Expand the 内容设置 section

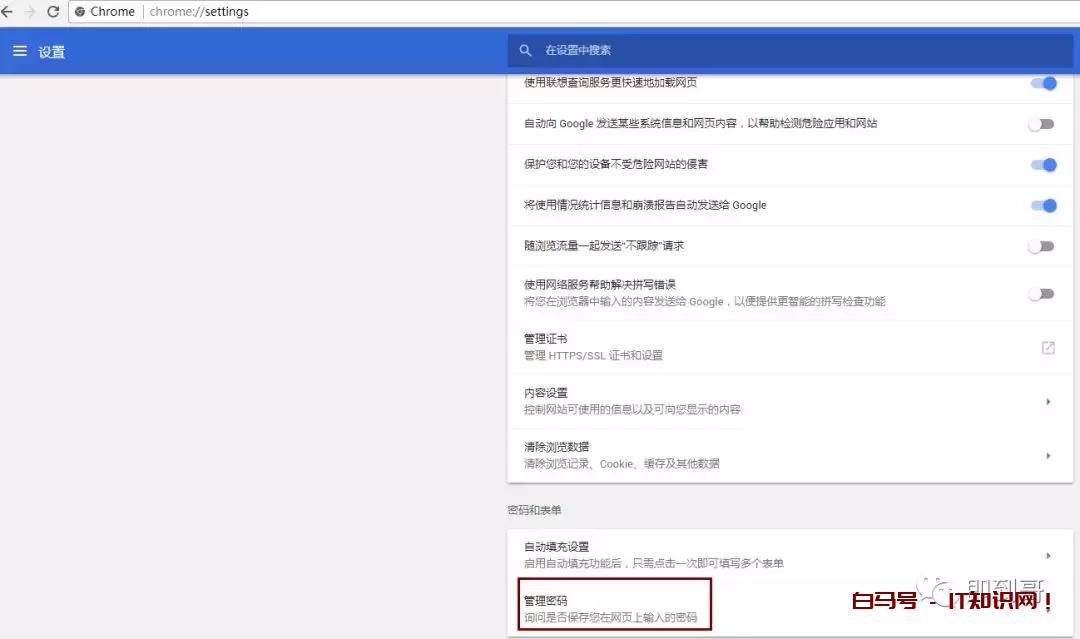point(790,401)
